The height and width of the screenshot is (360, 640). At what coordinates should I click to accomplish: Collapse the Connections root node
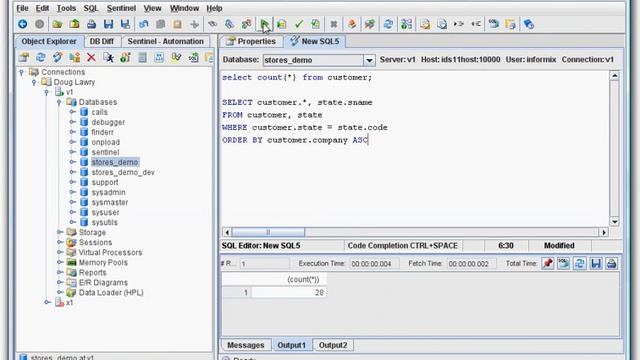(22, 72)
